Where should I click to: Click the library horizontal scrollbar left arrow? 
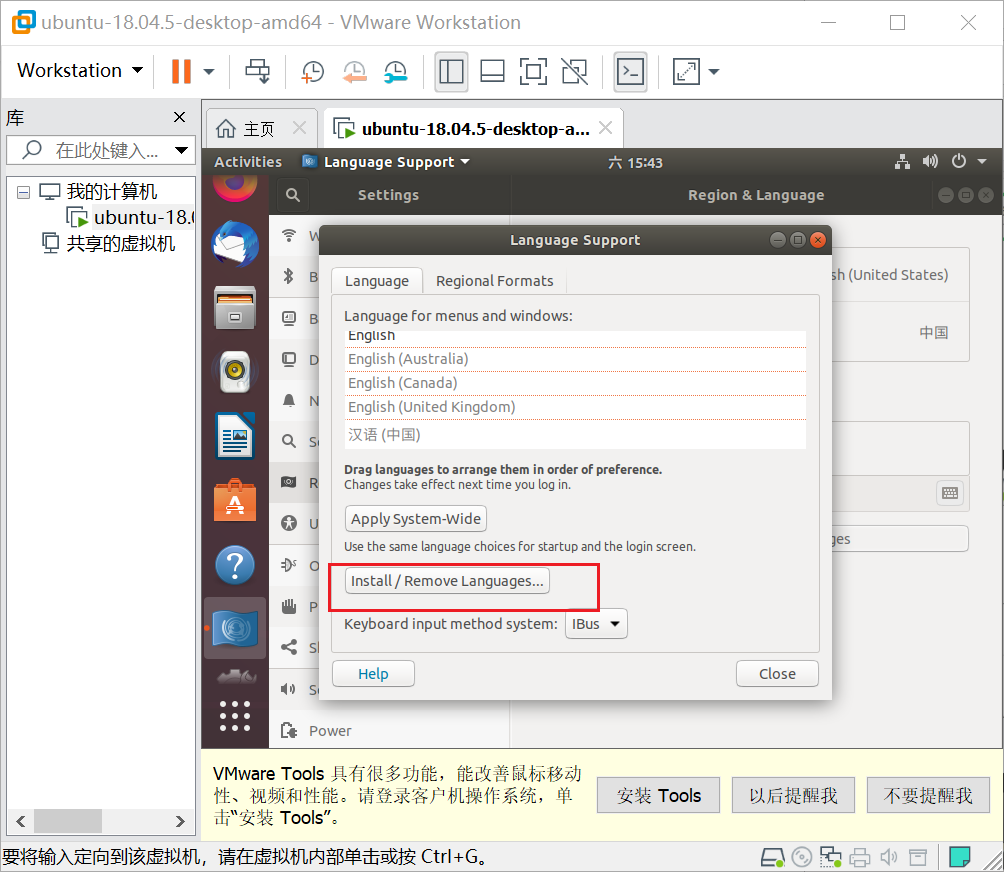pyautogui.click(x=21, y=821)
